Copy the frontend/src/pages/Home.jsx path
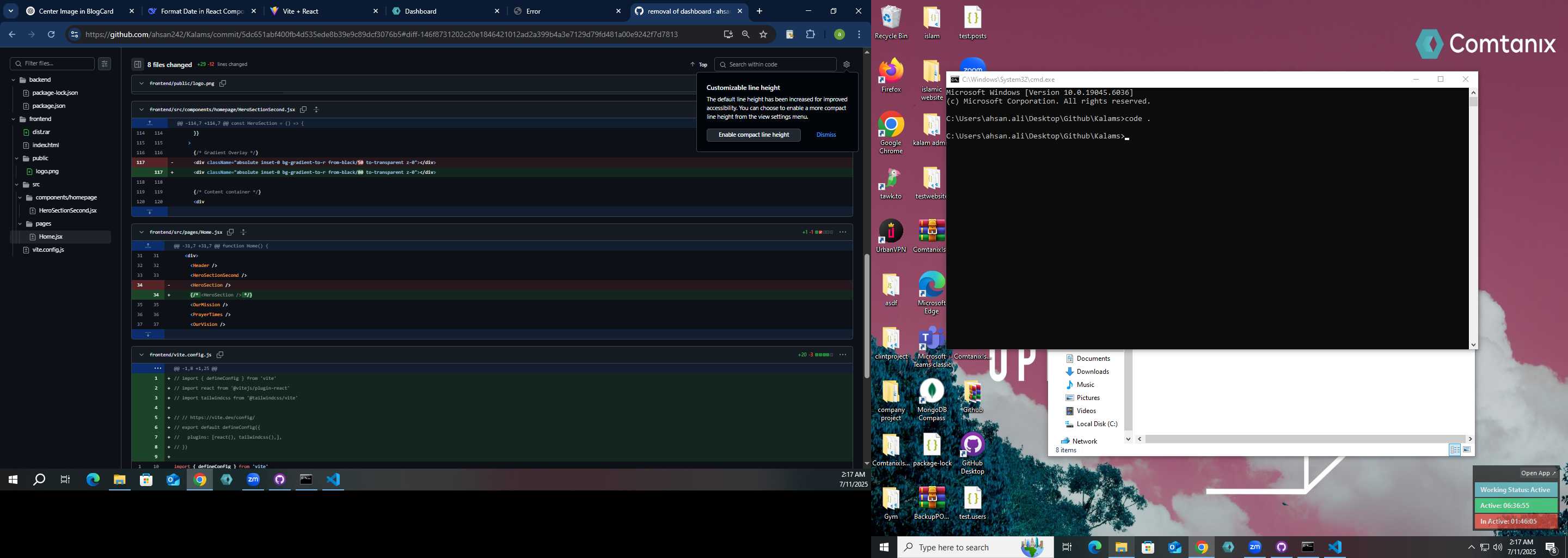This screenshot has width=1568, height=558. tap(230, 232)
